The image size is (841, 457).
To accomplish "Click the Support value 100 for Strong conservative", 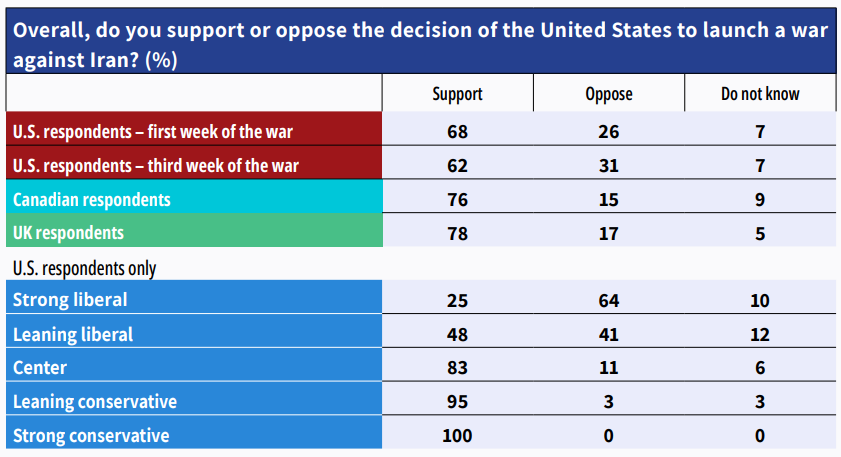I will [457, 436].
